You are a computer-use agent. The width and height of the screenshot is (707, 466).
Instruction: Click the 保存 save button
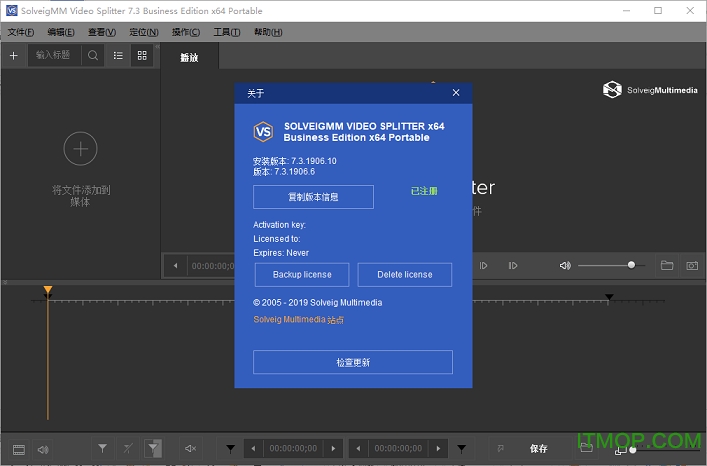click(x=538, y=448)
